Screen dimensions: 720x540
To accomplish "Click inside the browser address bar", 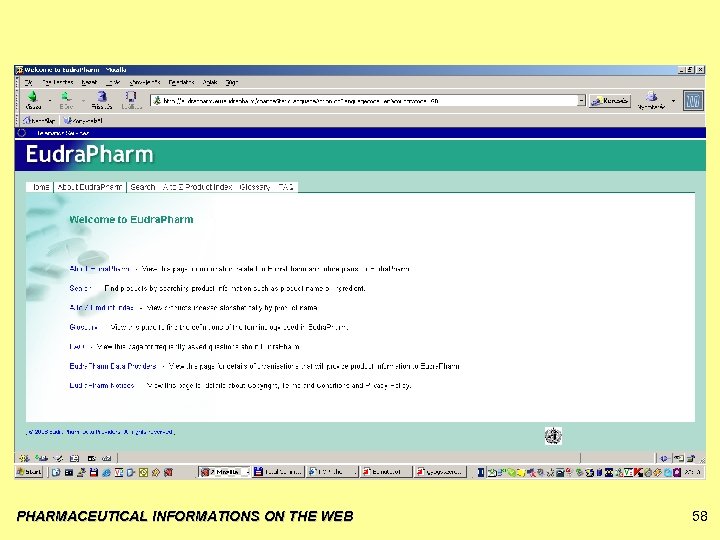I will click(x=367, y=101).
